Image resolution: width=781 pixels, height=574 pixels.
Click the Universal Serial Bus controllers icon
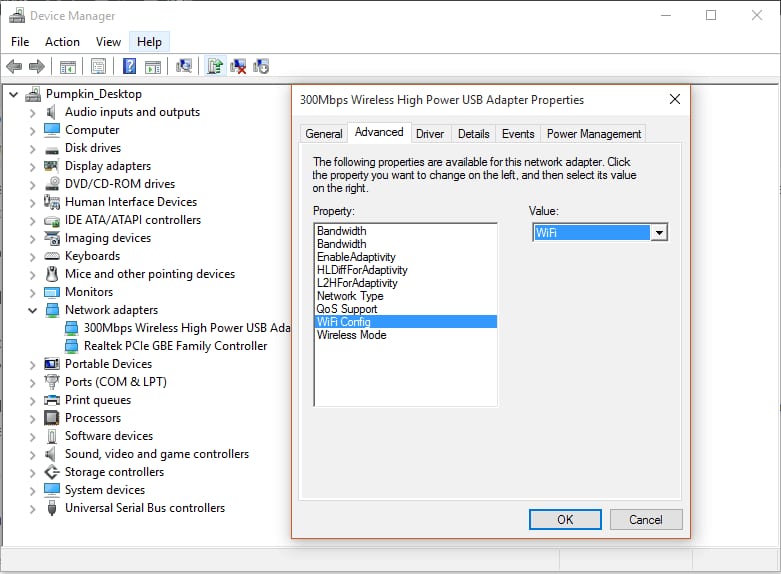point(51,508)
